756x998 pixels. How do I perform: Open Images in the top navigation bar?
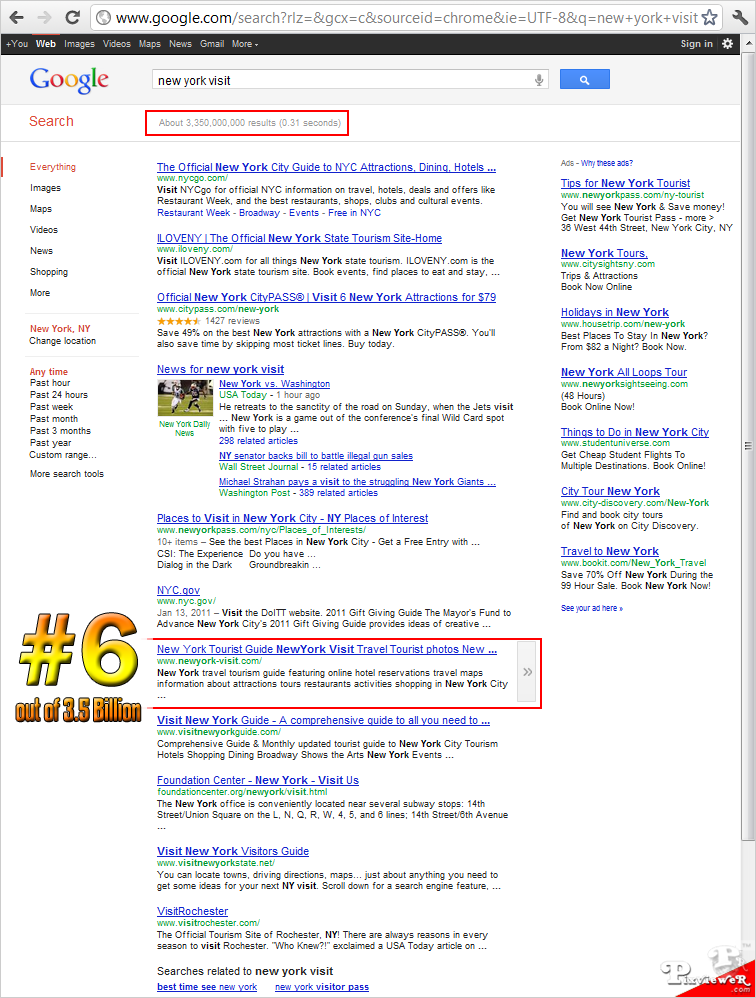79,44
